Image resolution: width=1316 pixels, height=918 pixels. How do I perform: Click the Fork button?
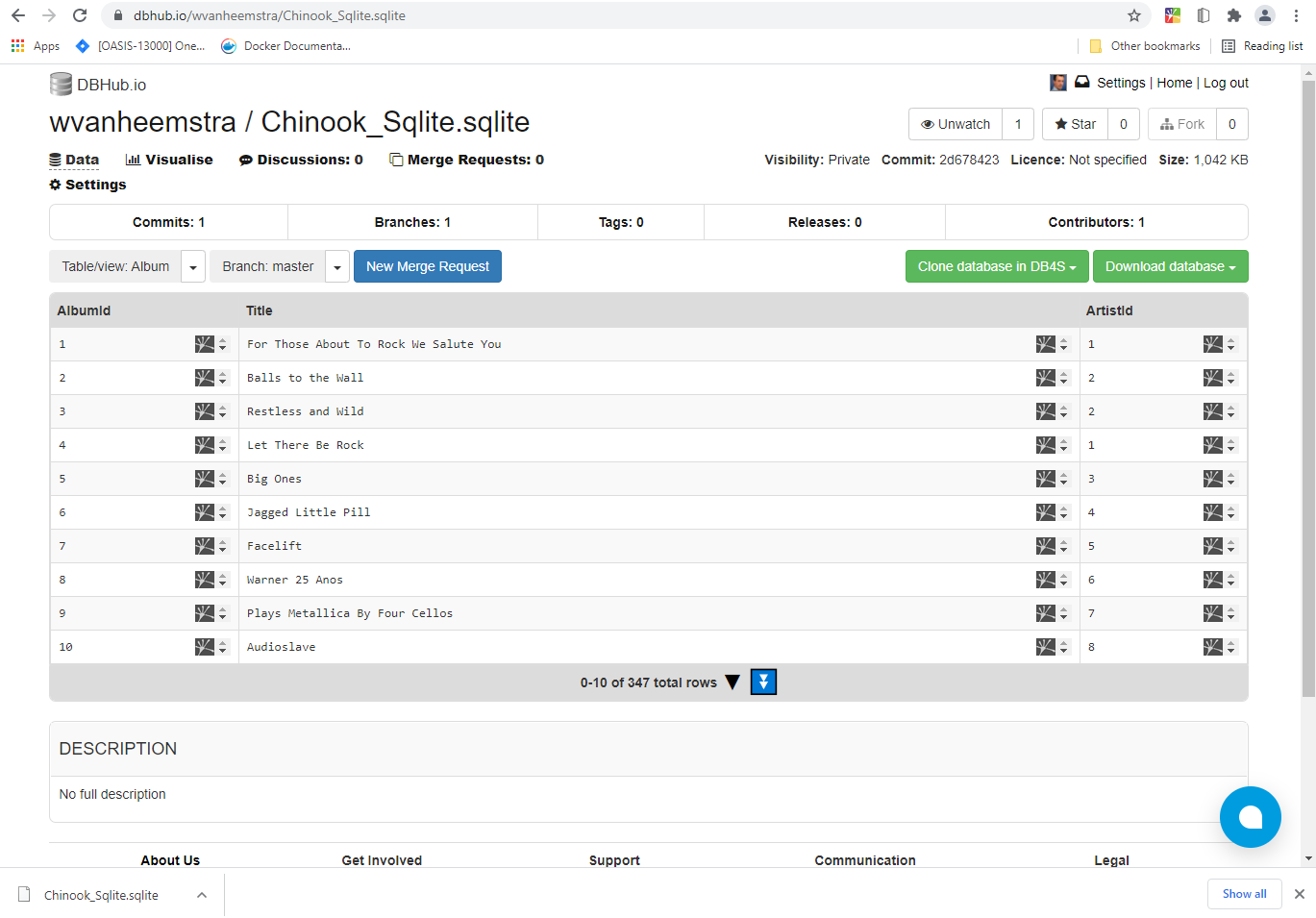(x=1181, y=124)
